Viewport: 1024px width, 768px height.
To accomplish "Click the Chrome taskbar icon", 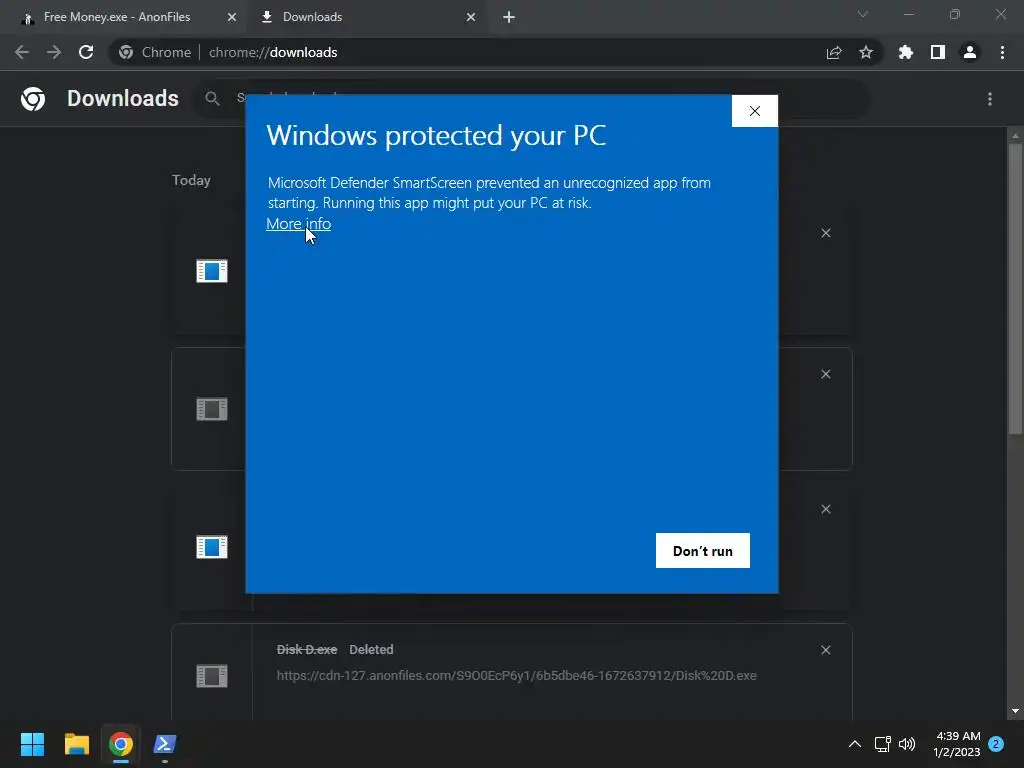I will click(121, 744).
